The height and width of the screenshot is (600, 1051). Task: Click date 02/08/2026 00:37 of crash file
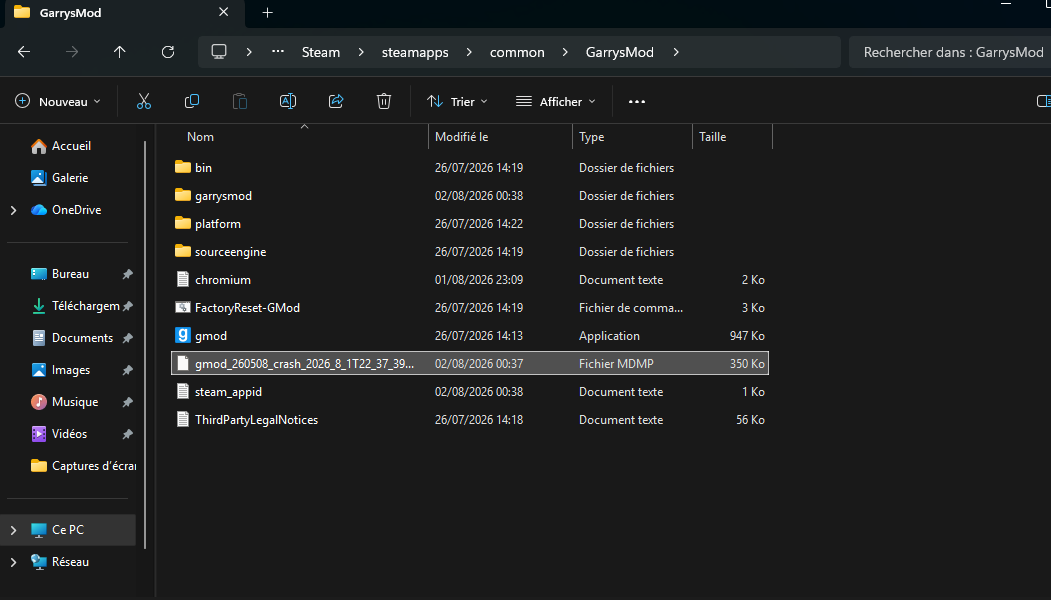pyautogui.click(x=479, y=364)
